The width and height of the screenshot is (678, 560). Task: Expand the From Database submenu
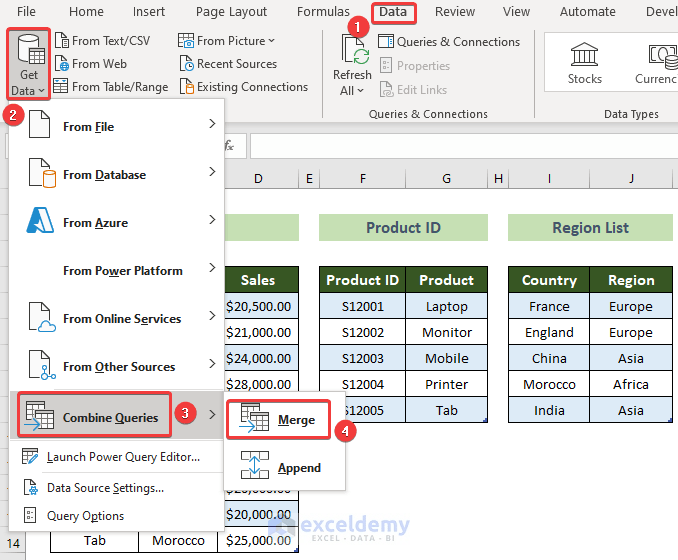[x=117, y=174]
